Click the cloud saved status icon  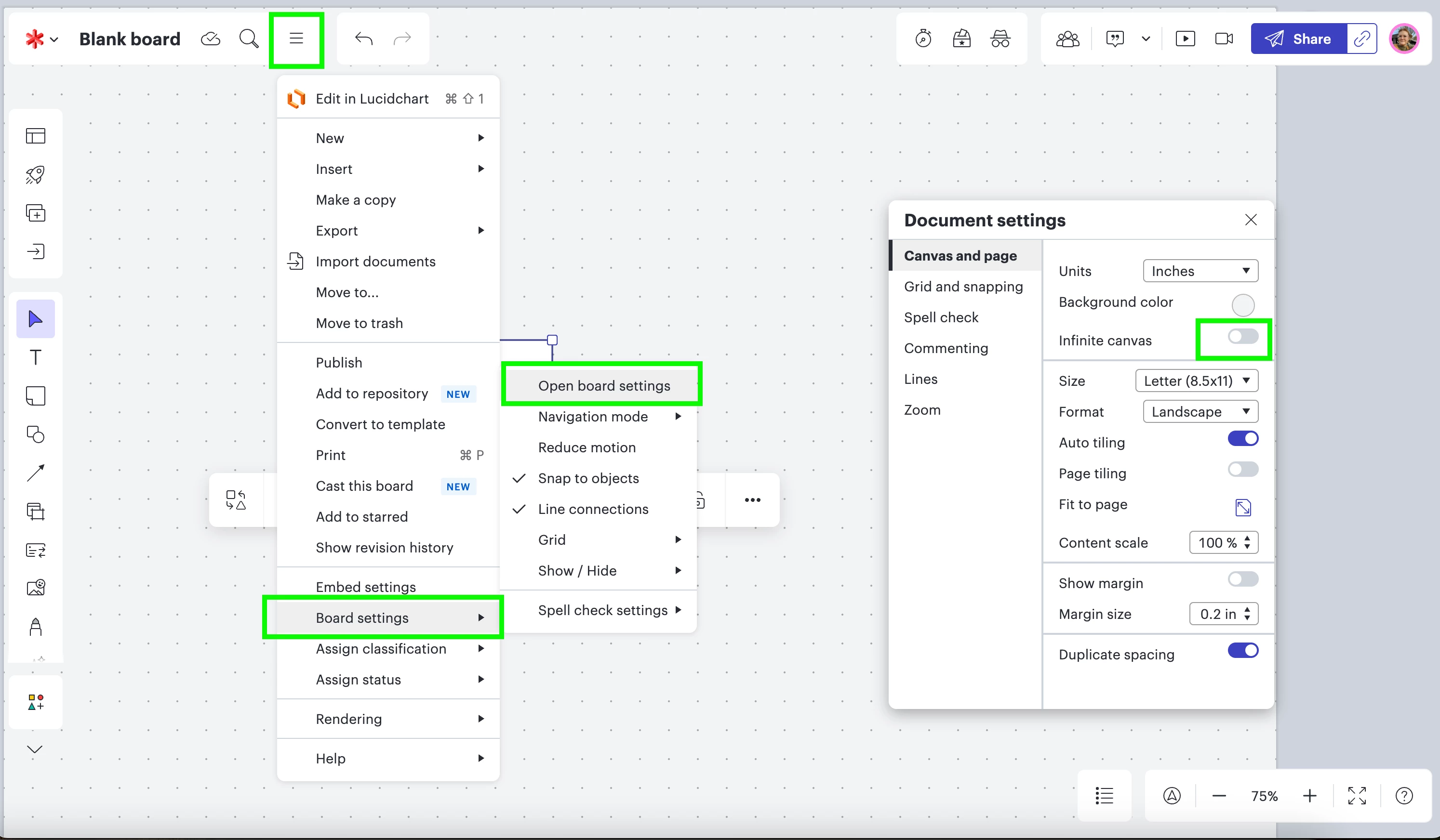pos(210,39)
